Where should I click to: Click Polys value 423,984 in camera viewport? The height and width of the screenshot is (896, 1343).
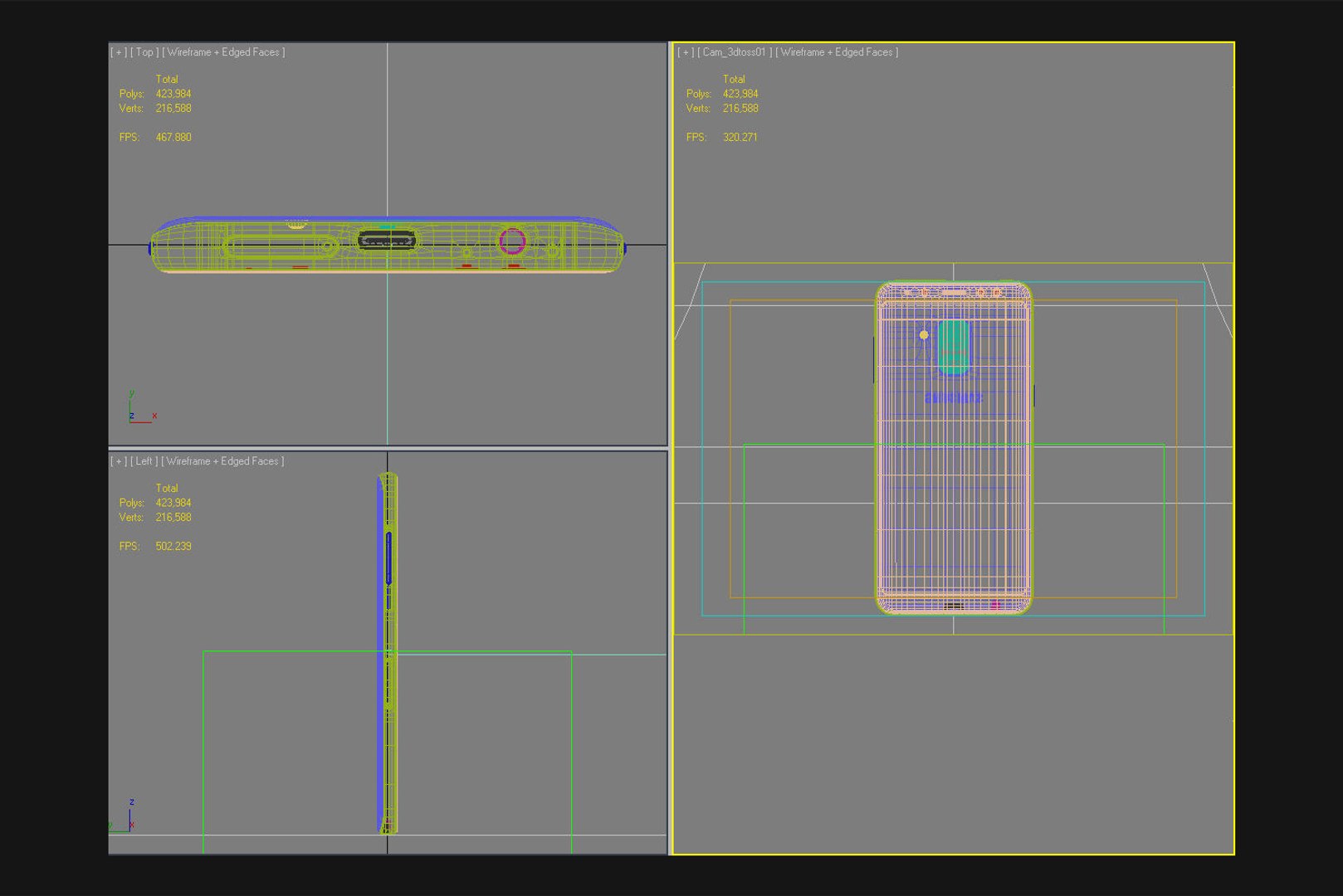[x=740, y=94]
